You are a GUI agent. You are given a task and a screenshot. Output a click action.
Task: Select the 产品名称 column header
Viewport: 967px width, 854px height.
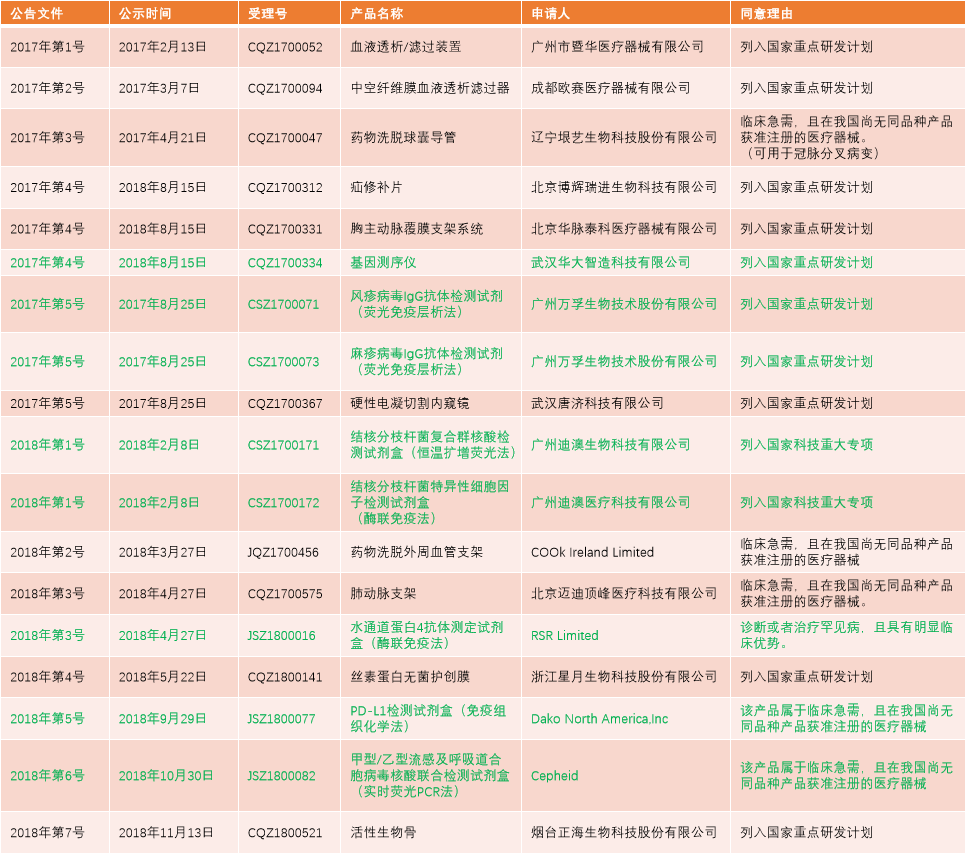pos(376,14)
